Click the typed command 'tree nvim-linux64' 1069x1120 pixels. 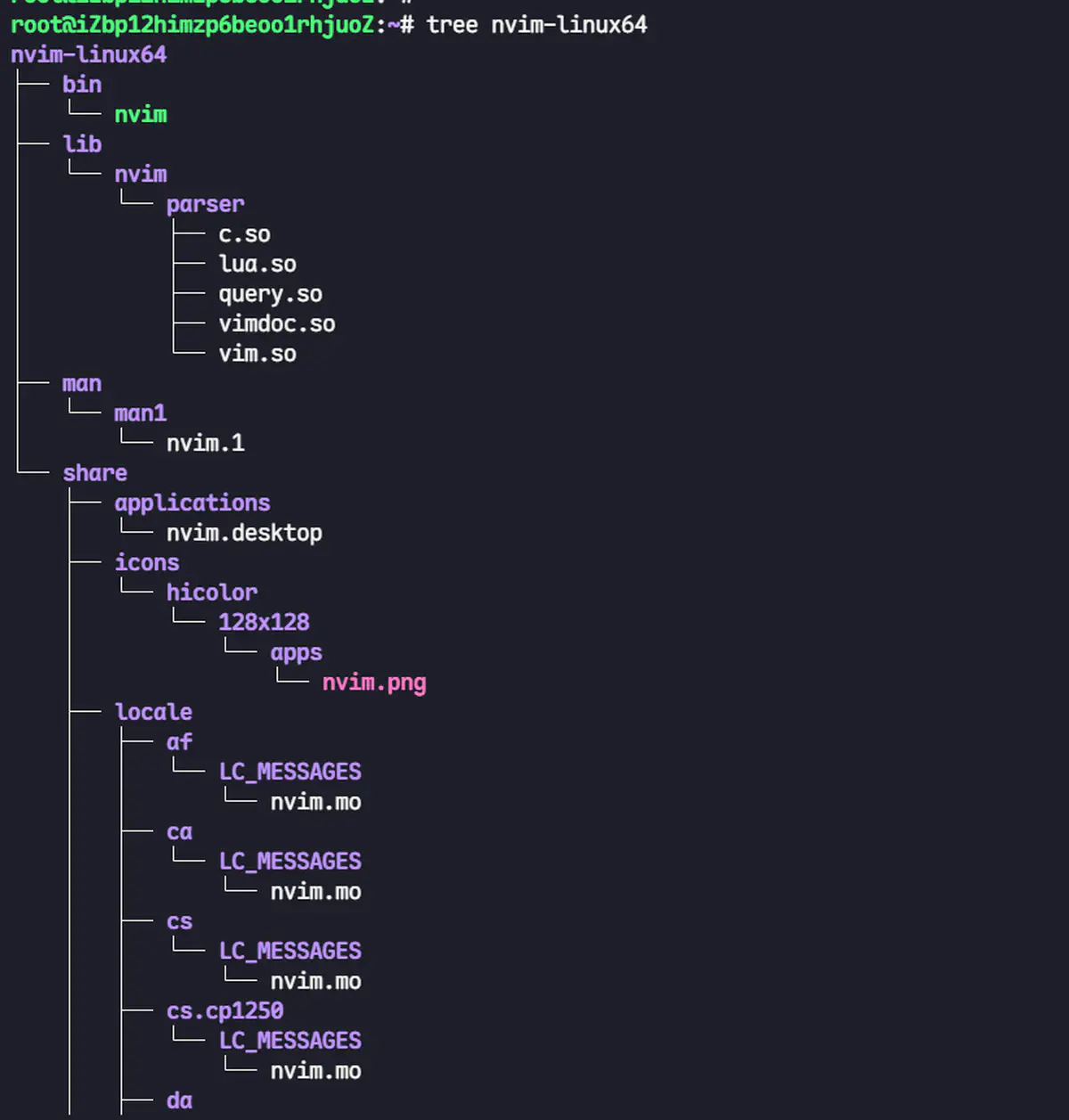(536, 25)
